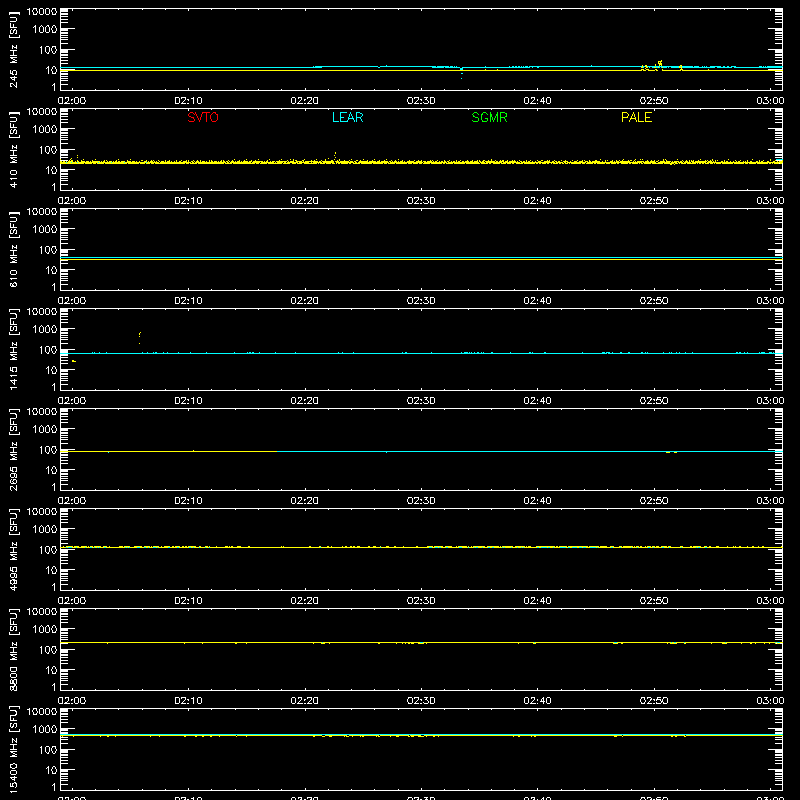The width and height of the screenshot is (800, 800).
Task: Select the "610 MHz [SFU]" axis title
Action: coord(13,249)
